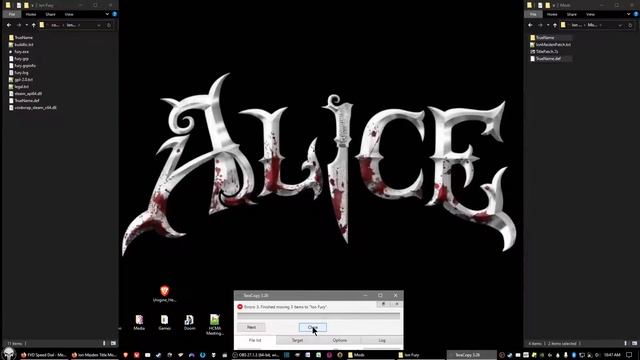Open Steam from the taskbar
The height and width of the screenshot is (360, 640).
(x=158, y=355)
